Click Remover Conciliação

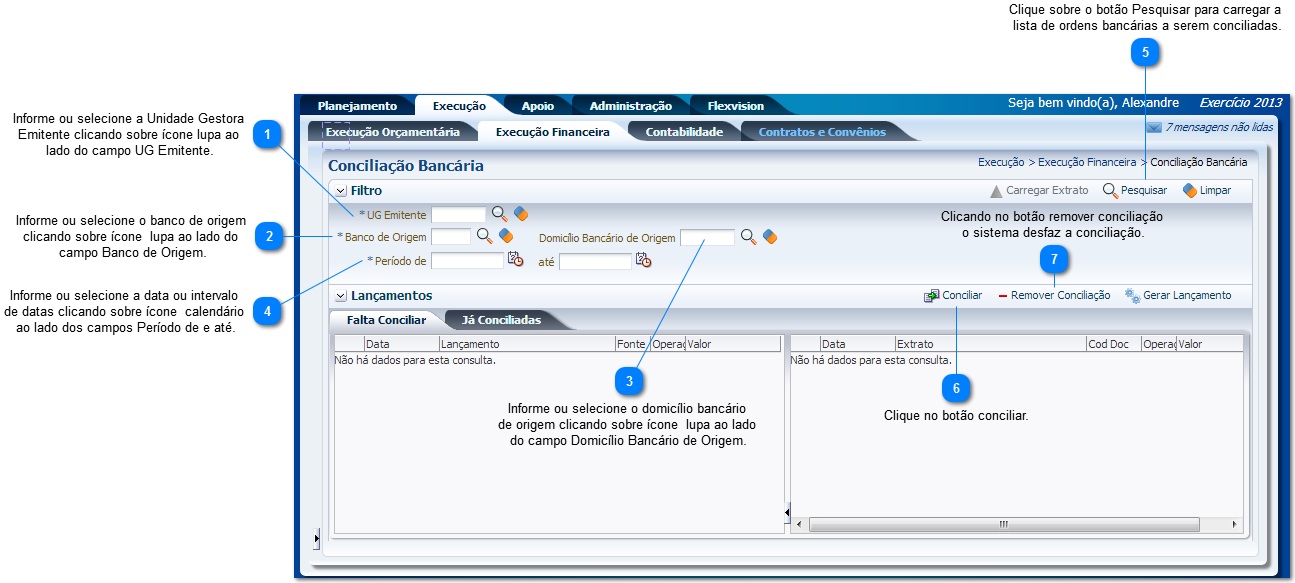(x=1059, y=296)
